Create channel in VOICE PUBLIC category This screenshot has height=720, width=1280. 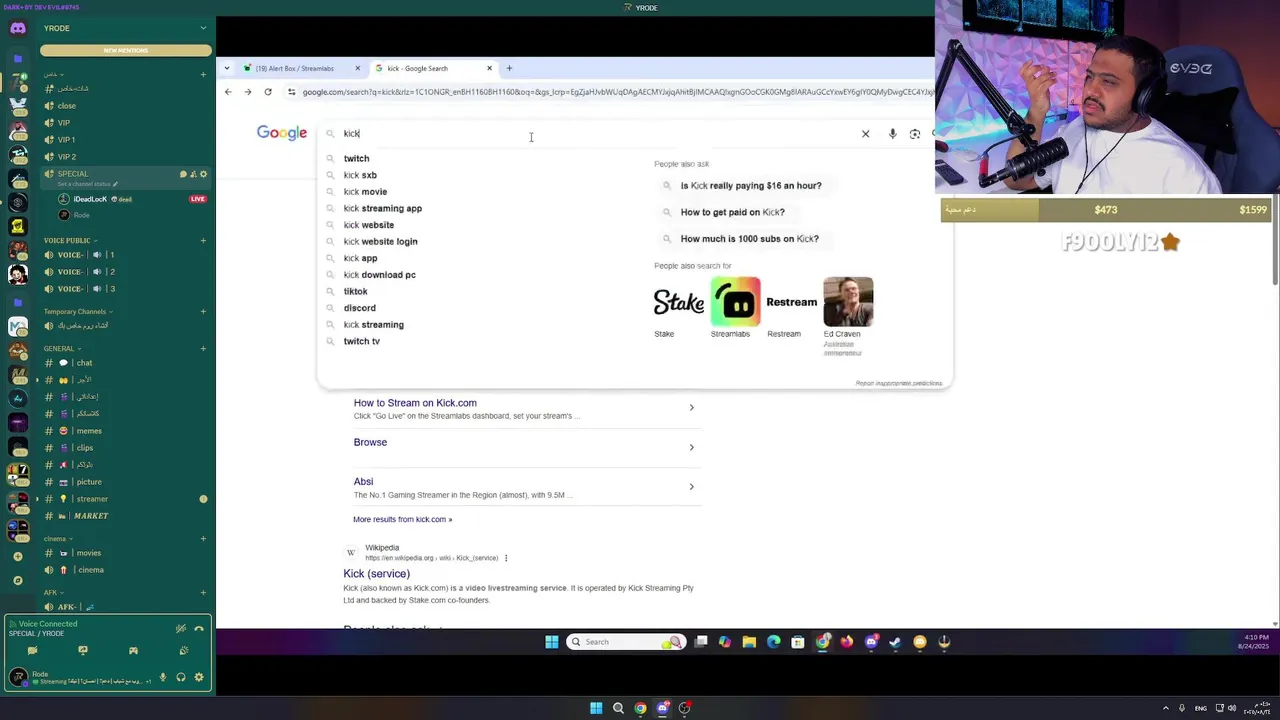[203, 240]
